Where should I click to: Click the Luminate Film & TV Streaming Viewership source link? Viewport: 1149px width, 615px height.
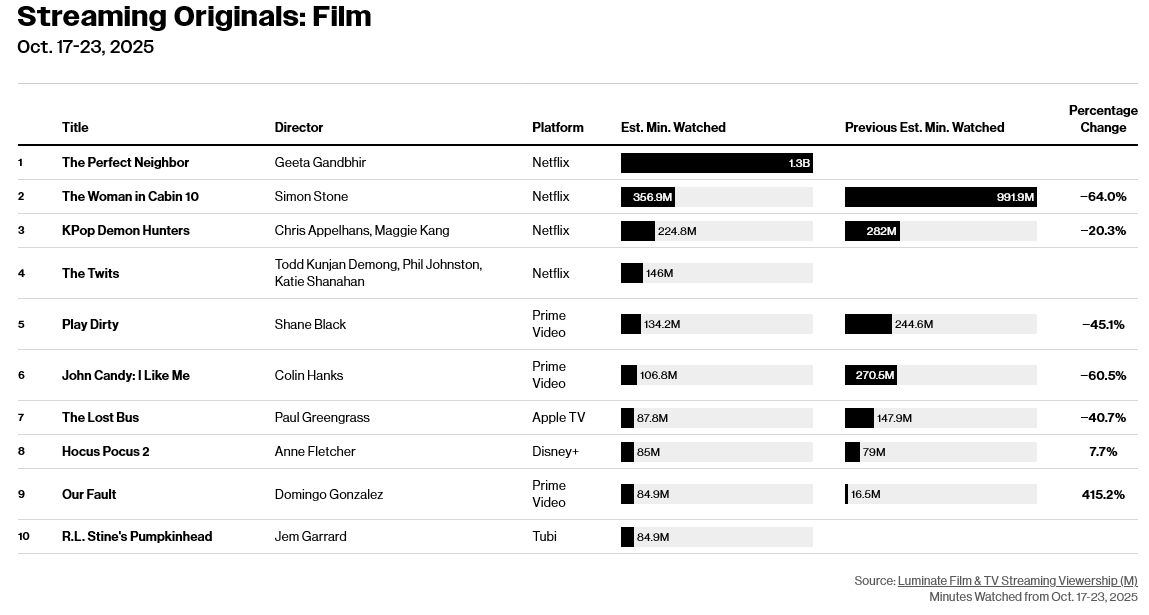pyautogui.click(x=1017, y=581)
